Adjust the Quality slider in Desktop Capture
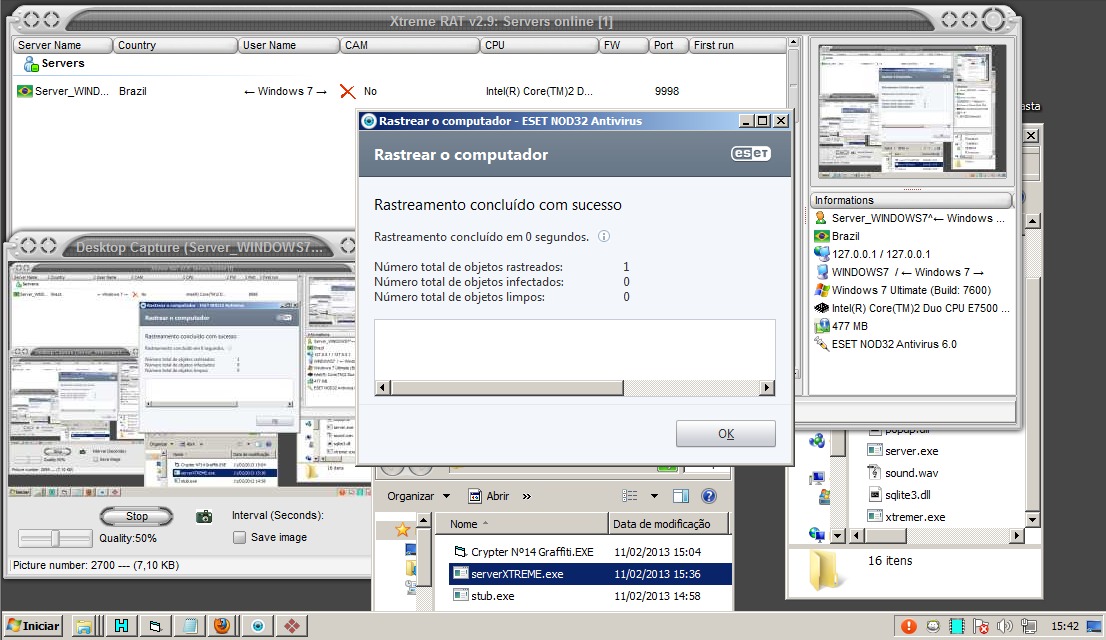Image resolution: width=1106 pixels, height=640 pixels. pos(55,539)
